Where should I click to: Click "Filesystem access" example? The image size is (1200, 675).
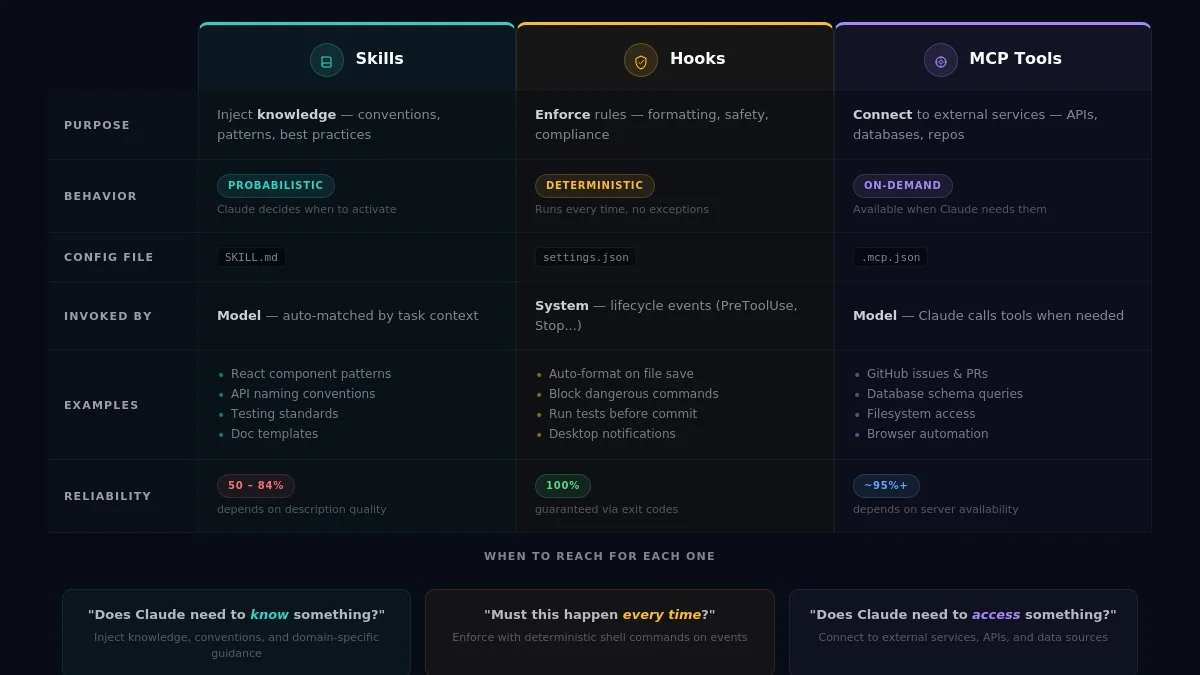(x=921, y=414)
